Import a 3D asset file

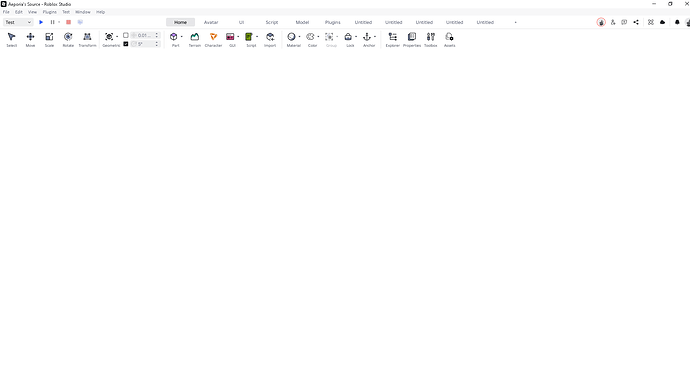tap(270, 39)
